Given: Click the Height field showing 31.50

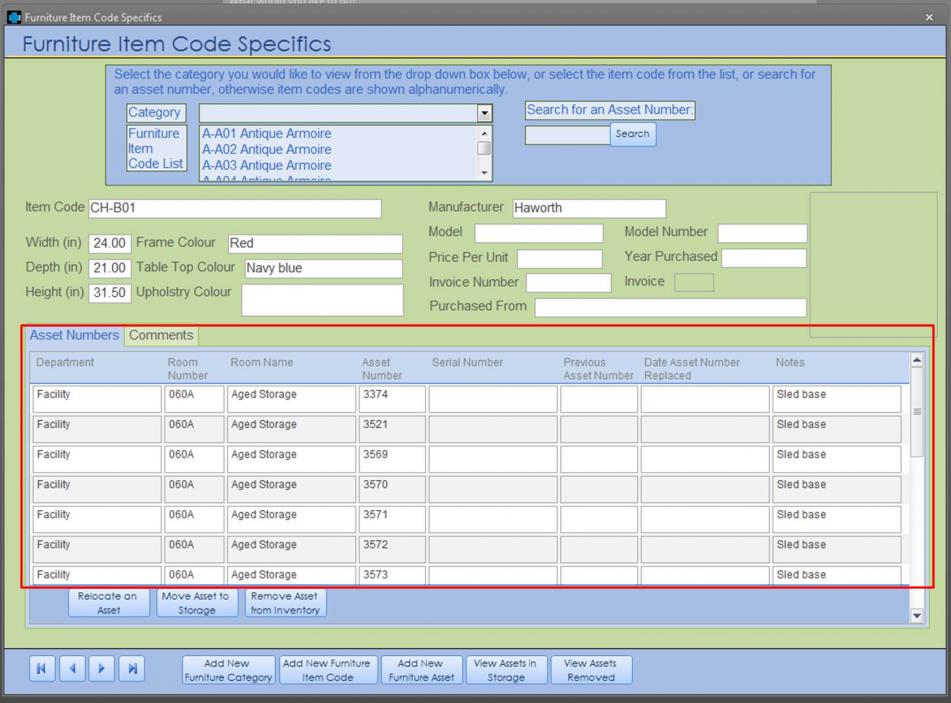Looking at the screenshot, I should [x=110, y=293].
